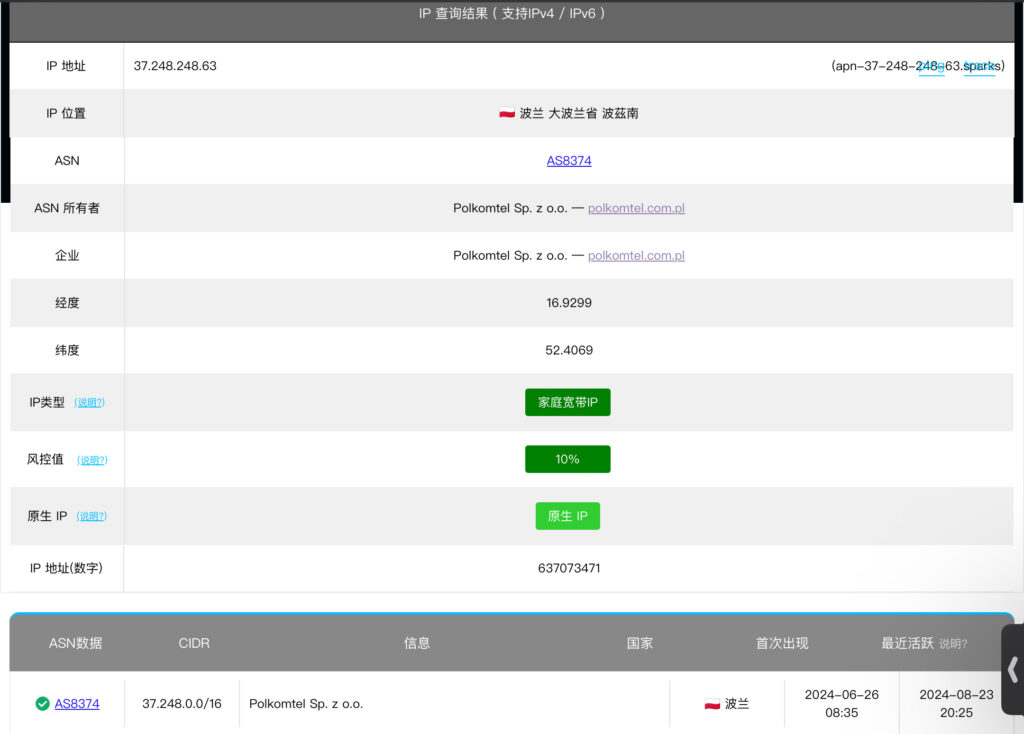Open the 说明? hint beside 最近活跃

click(x=953, y=644)
